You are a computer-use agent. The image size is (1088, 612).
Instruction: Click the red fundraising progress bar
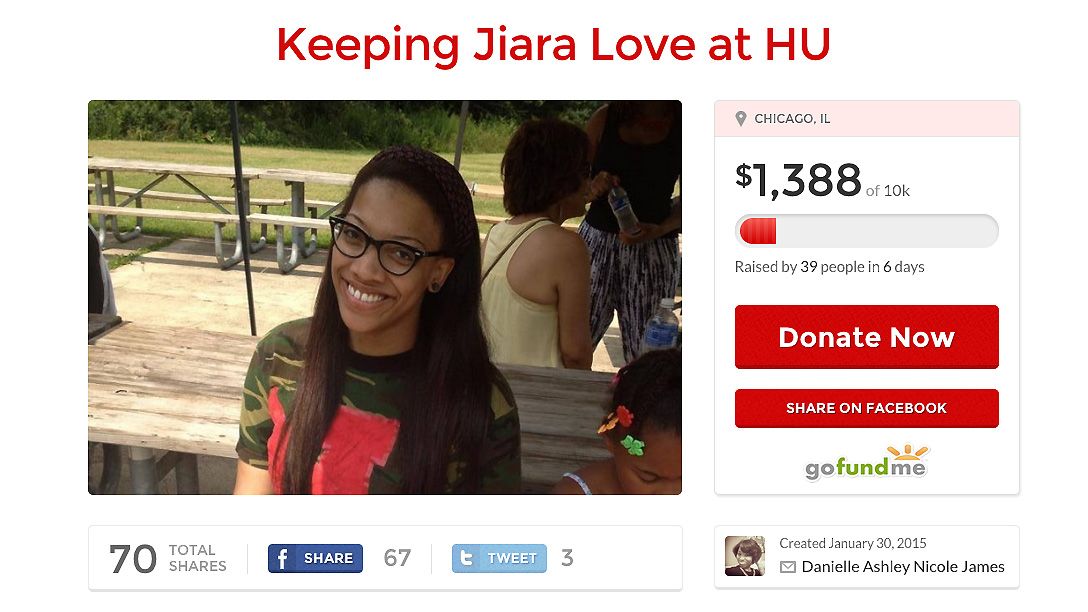(x=866, y=231)
